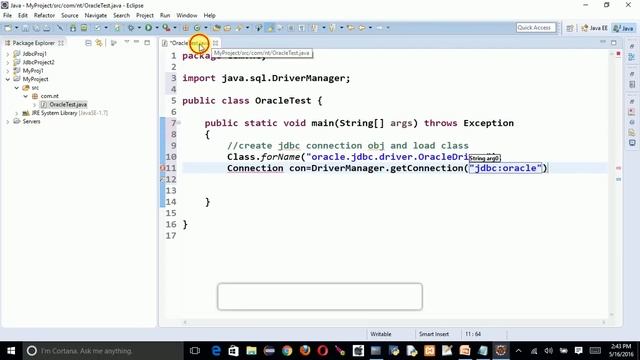Open the Run configurations dropdown arrow
Screen dimensions: 640x360
157,28
